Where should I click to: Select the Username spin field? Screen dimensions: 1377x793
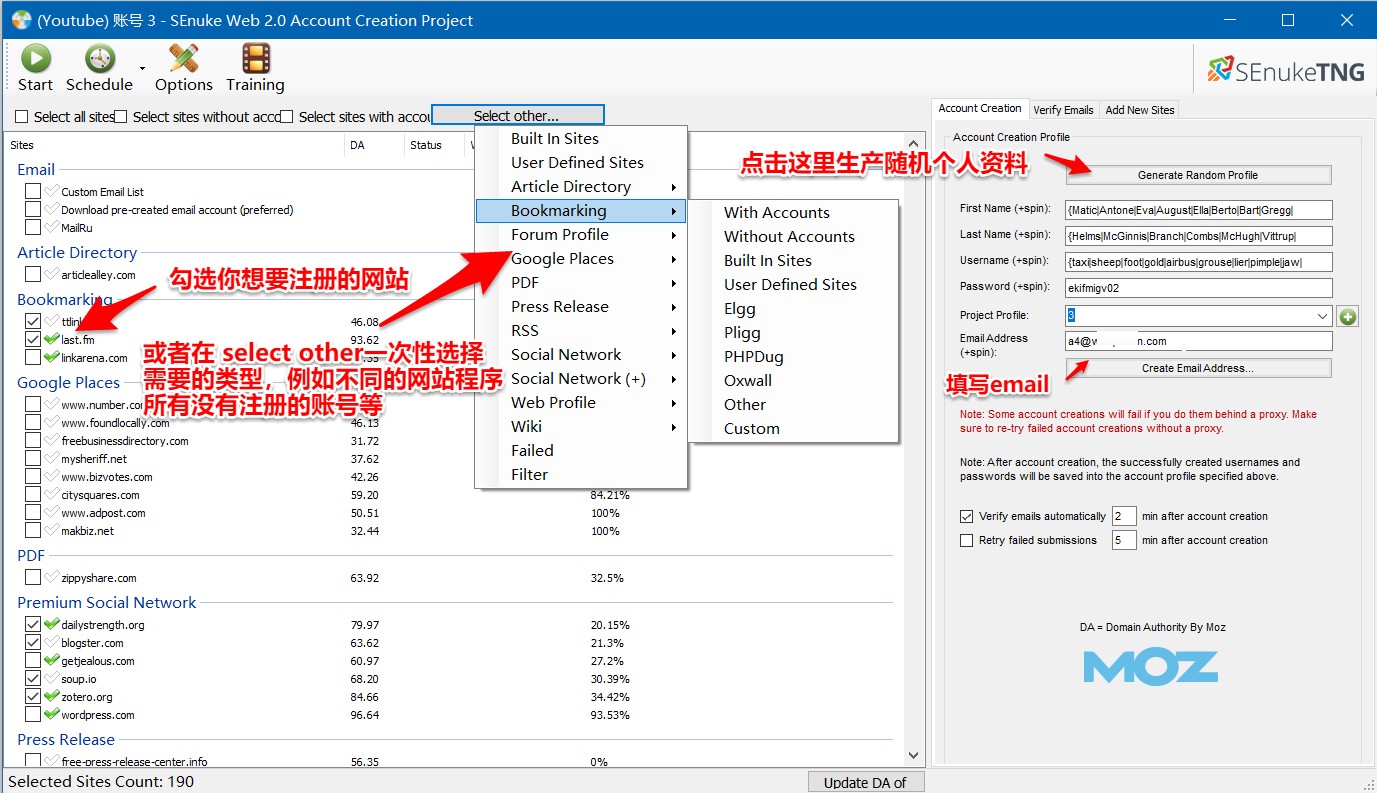point(1198,262)
